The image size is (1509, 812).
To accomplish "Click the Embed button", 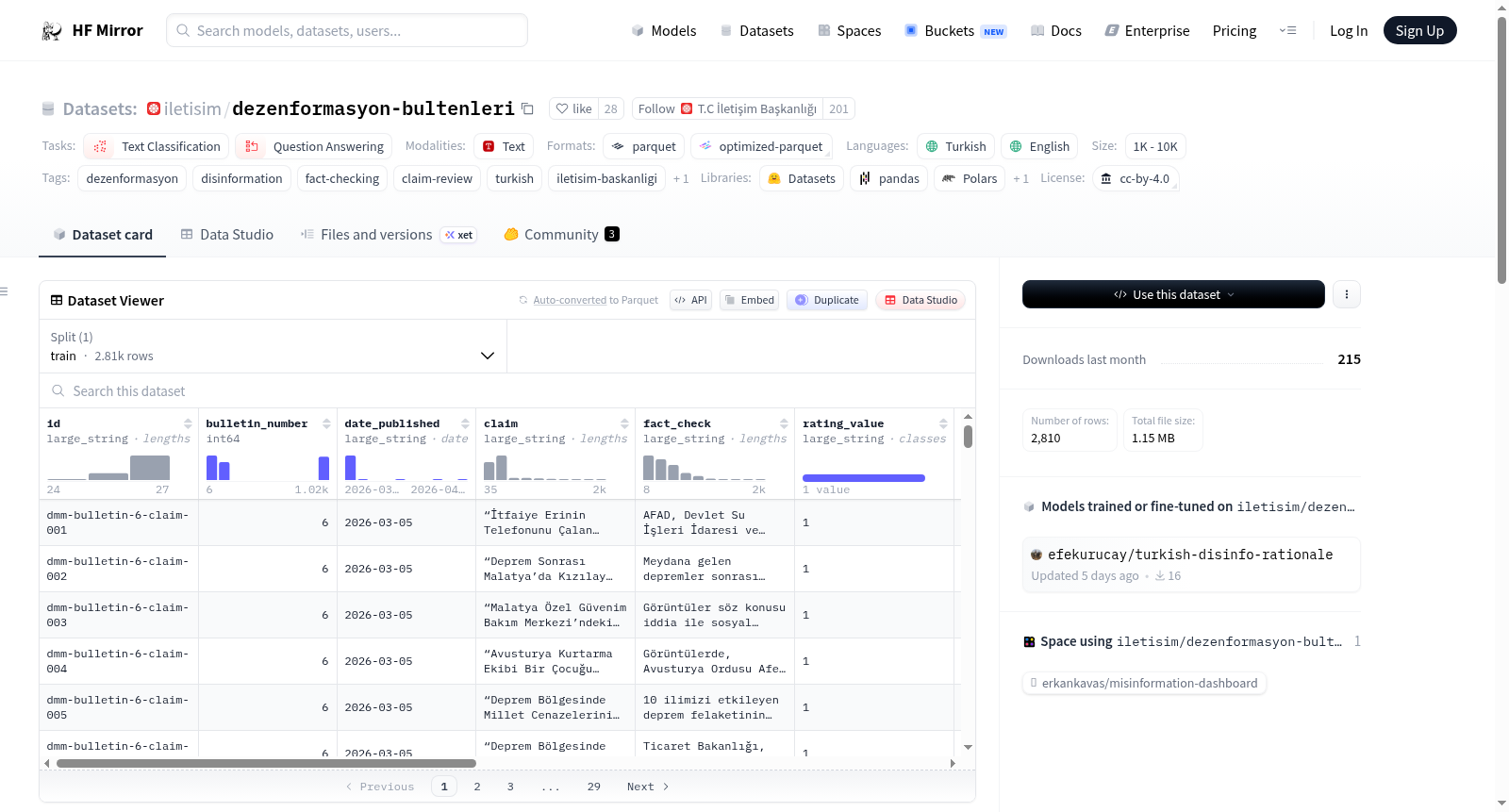I will point(749,300).
